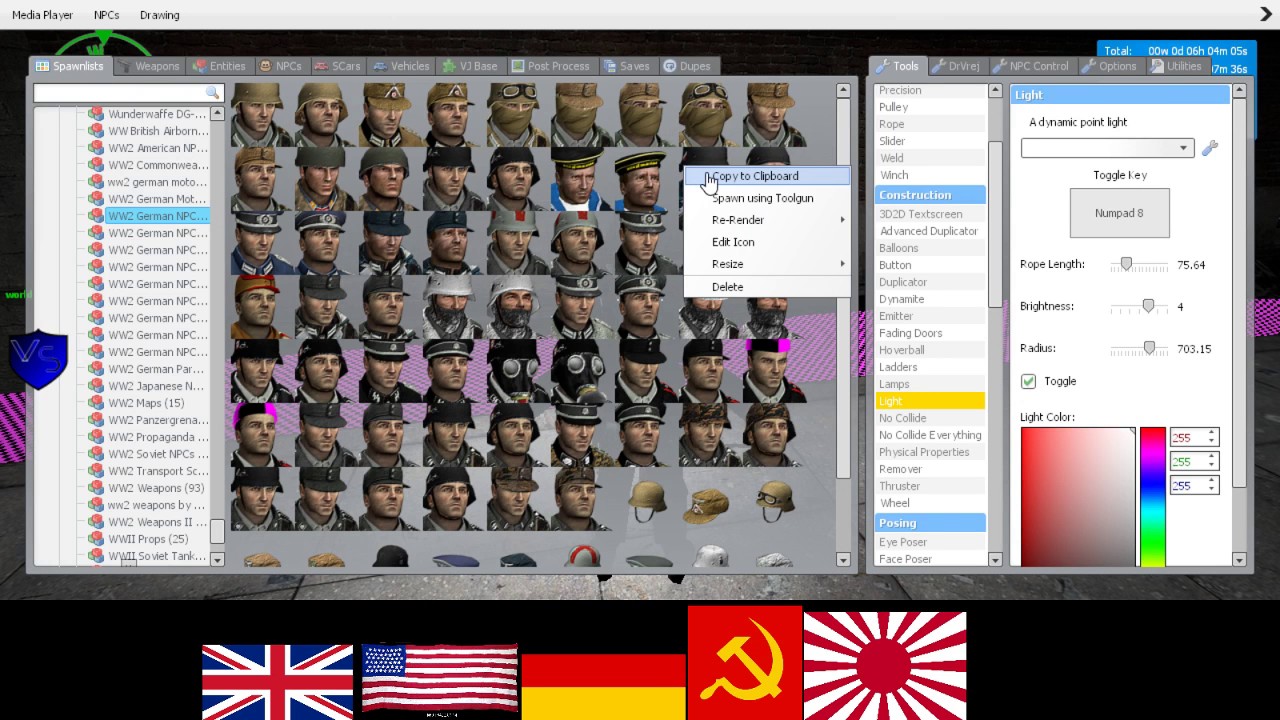The image size is (1280, 720).
Task: Click the magnifier icon in spawnlist search box
Action: tap(212, 92)
